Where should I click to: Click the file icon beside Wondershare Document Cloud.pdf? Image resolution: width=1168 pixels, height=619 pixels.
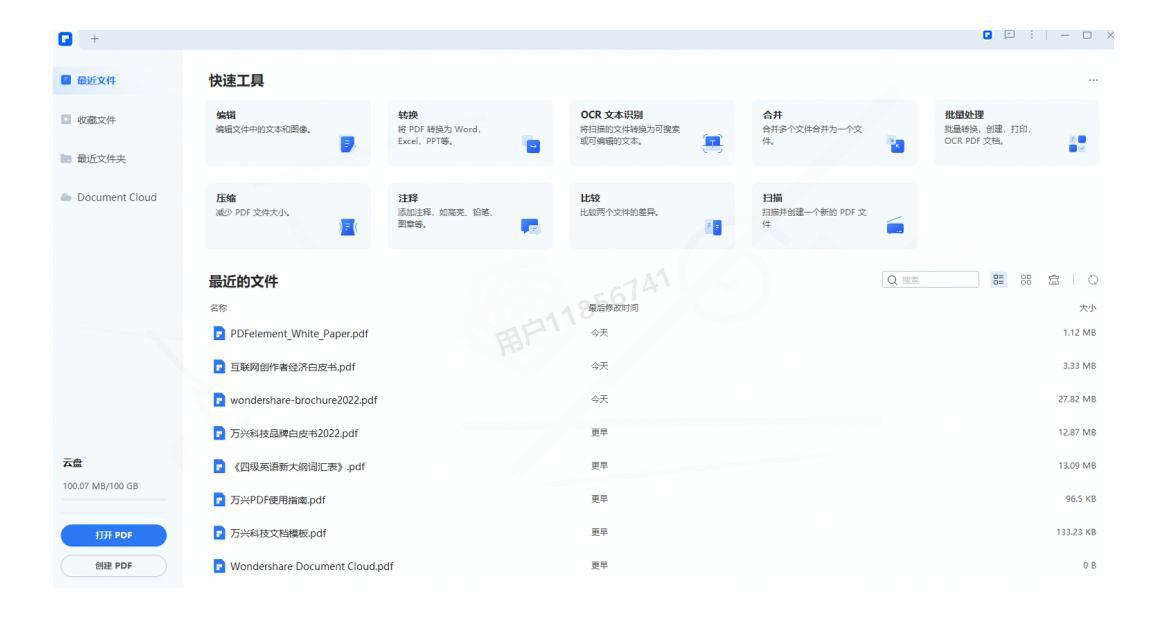(219, 567)
